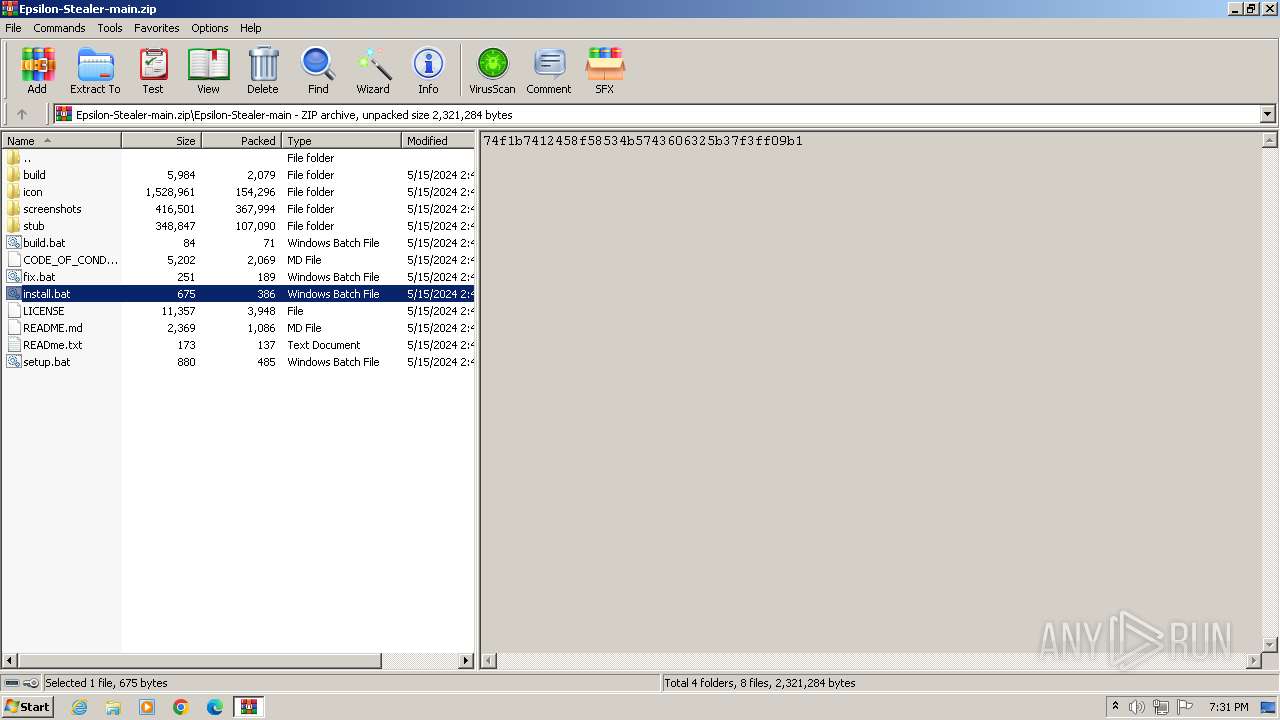Click the fix.bat file icon
This screenshot has width=1280, height=720.
point(13,277)
